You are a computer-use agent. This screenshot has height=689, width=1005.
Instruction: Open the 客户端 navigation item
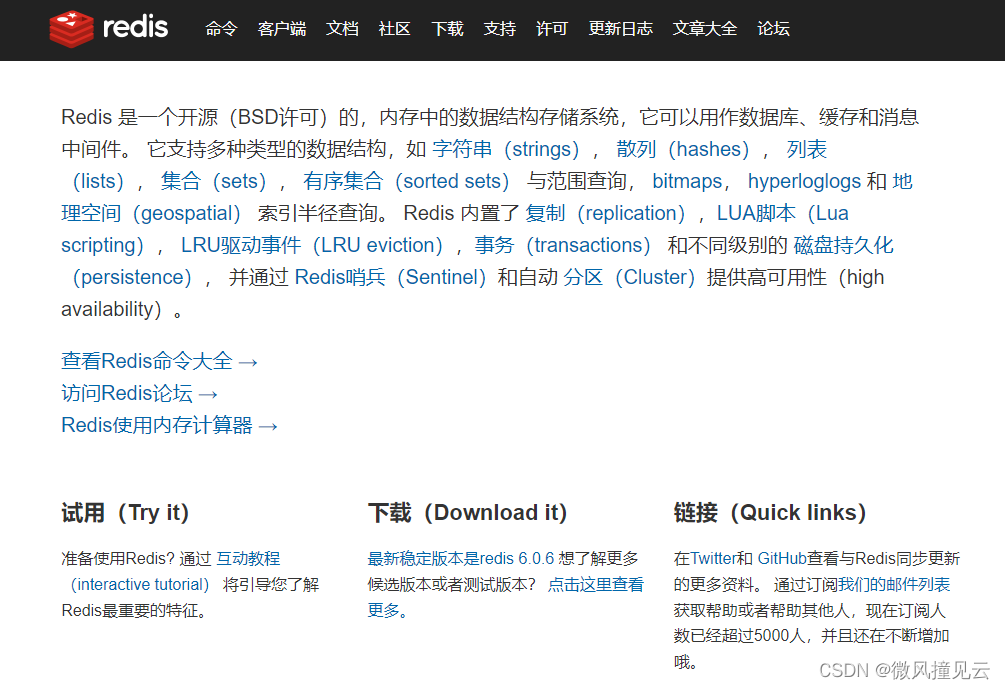(x=282, y=29)
